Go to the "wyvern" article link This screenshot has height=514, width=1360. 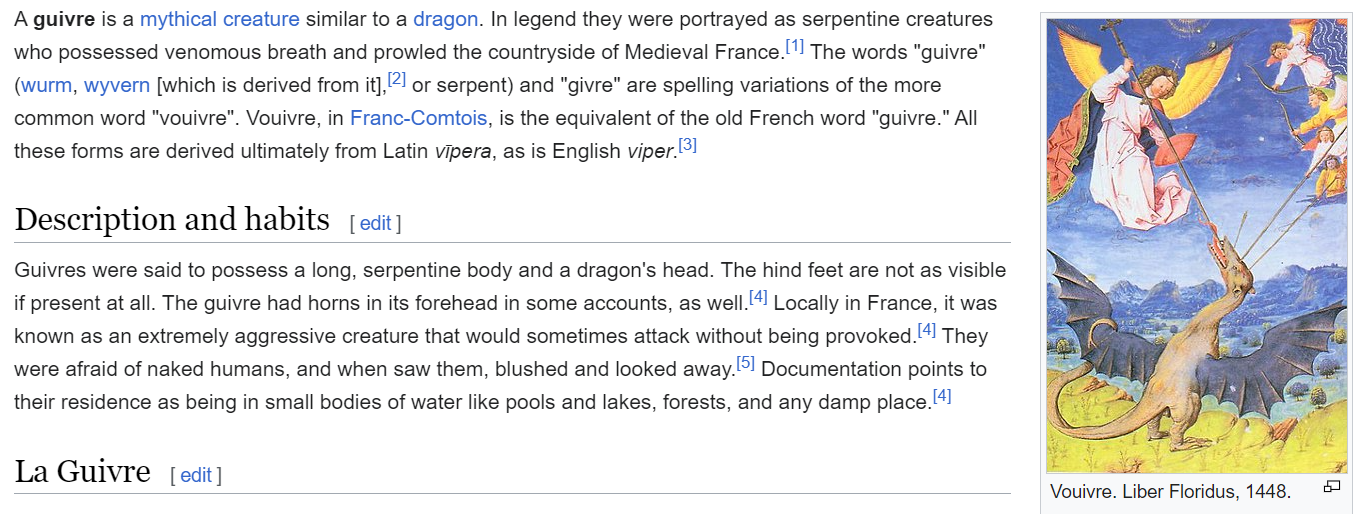point(117,85)
